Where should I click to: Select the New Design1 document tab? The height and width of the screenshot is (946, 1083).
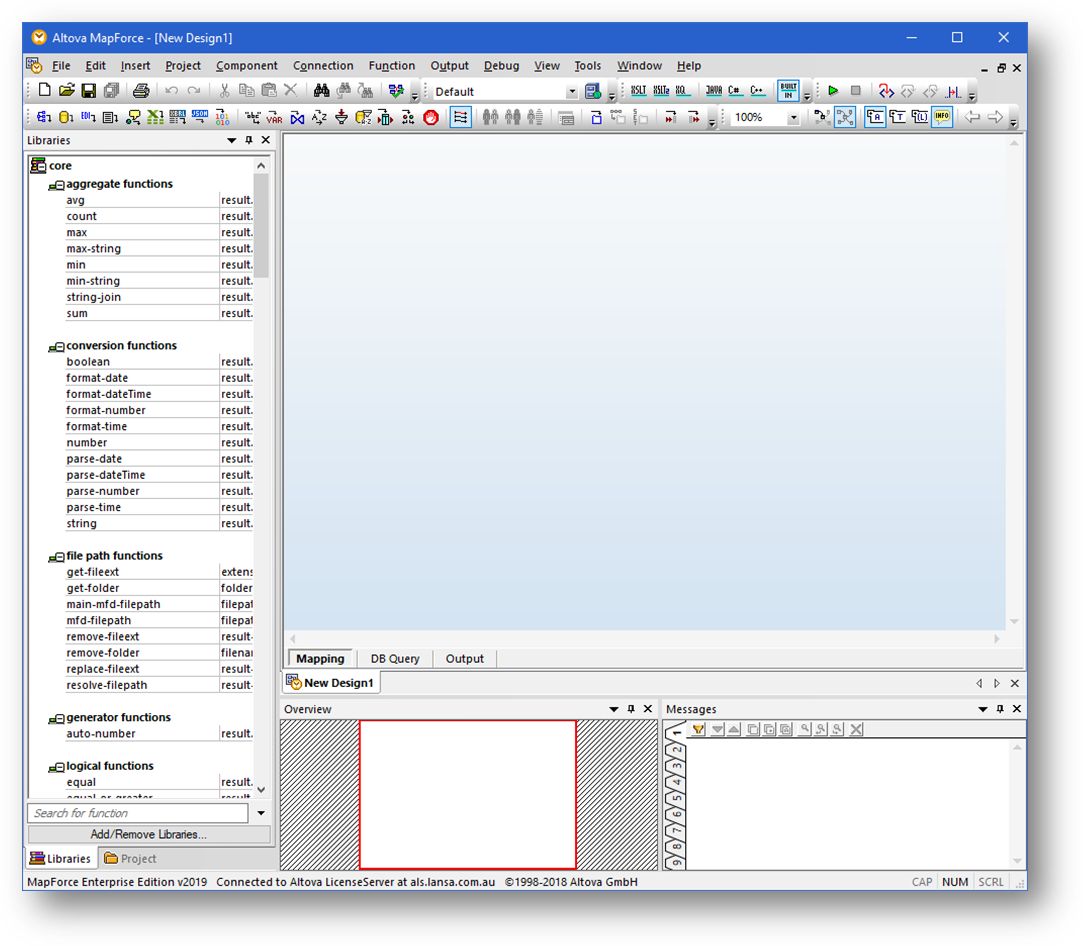(331, 683)
